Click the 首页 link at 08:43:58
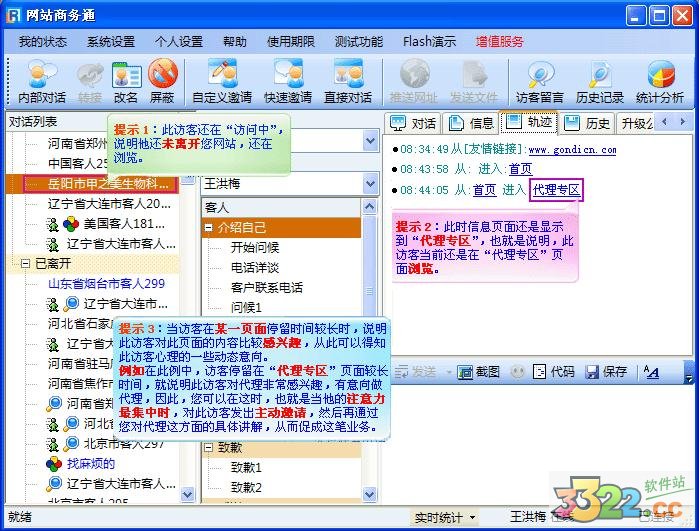The height and width of the screenshot is (531, 699). (x=520, y=169)
